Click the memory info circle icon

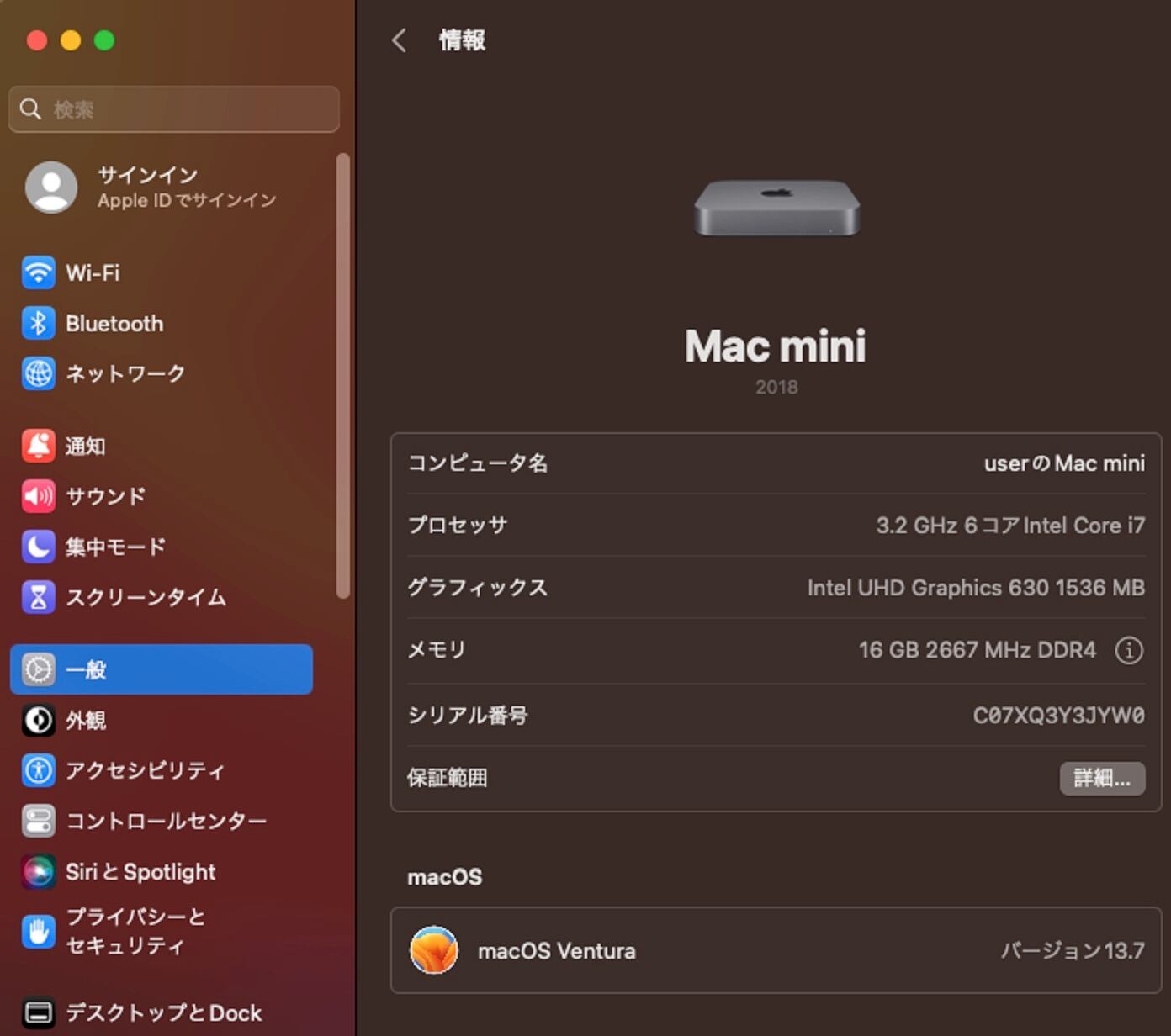[x=1129, y=650]
